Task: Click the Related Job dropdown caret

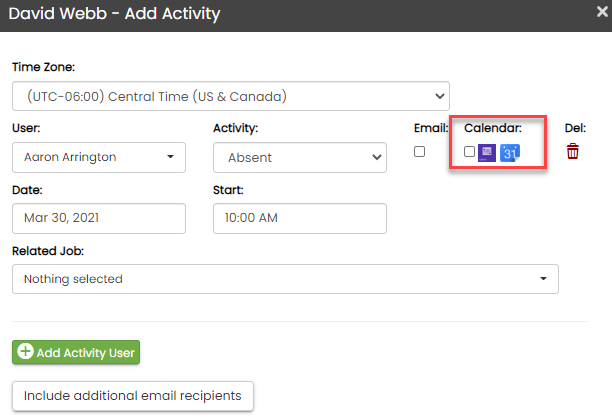Action: click(x=544, y=279)
